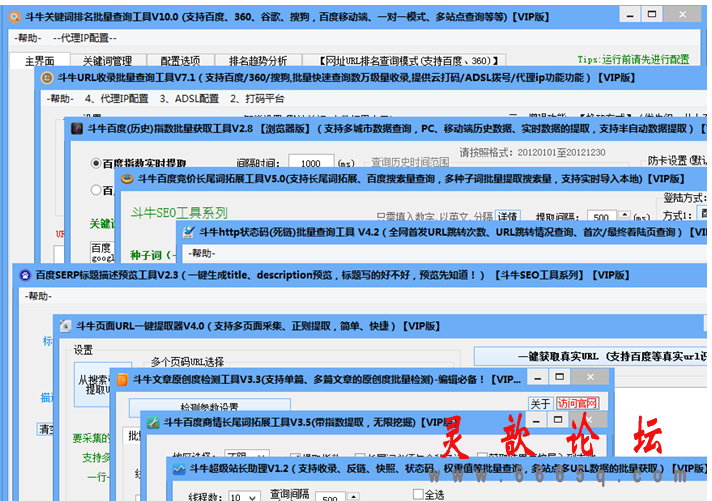Click the Tips:运行前请先进行配置 text
The width and height of the screenshot is (712, 501).
click(x=633, y=60)
